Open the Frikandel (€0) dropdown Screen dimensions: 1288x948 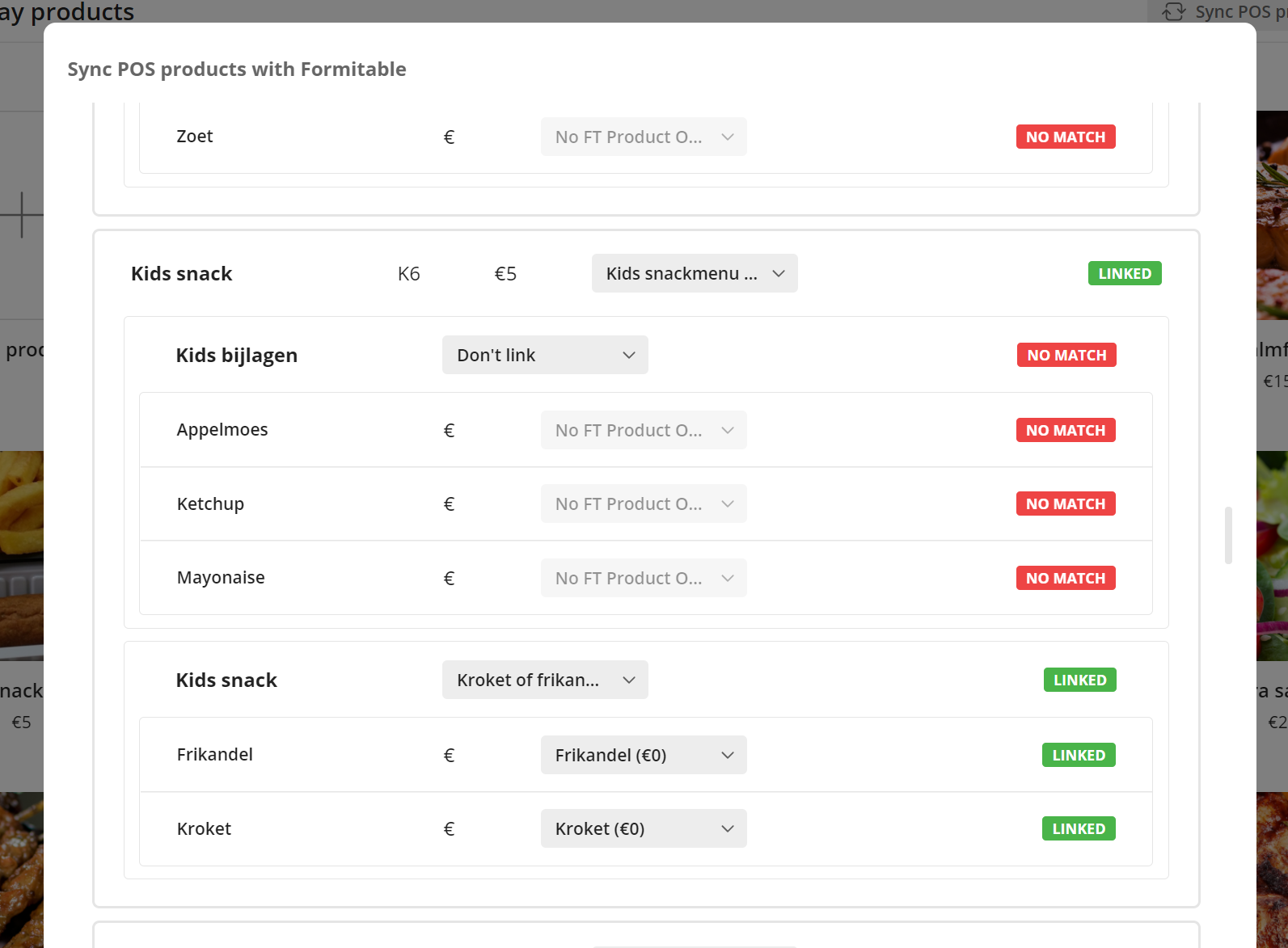tap(643, 755)
